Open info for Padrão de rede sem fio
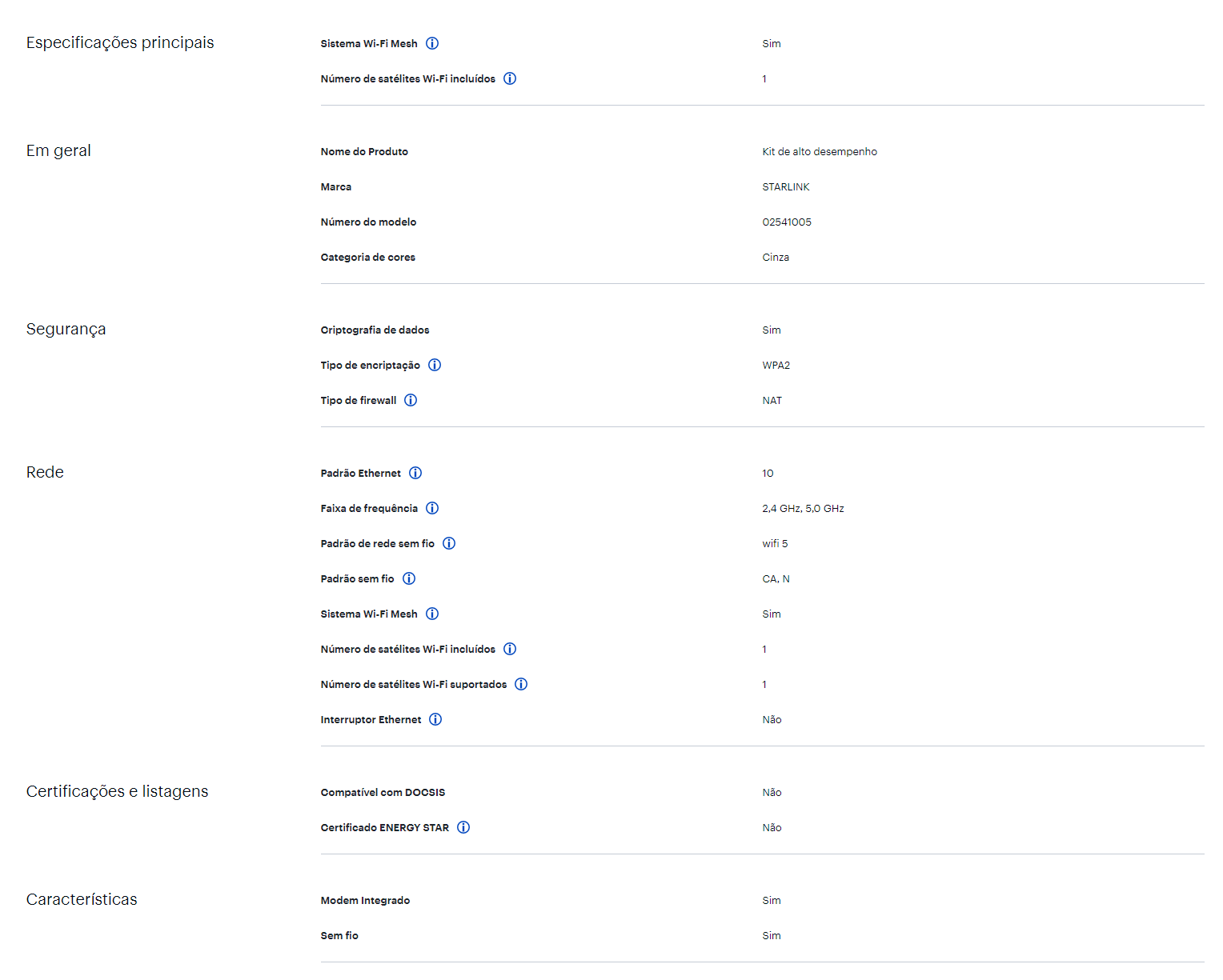The image size is (1223, 980). (x=449, y=543)
